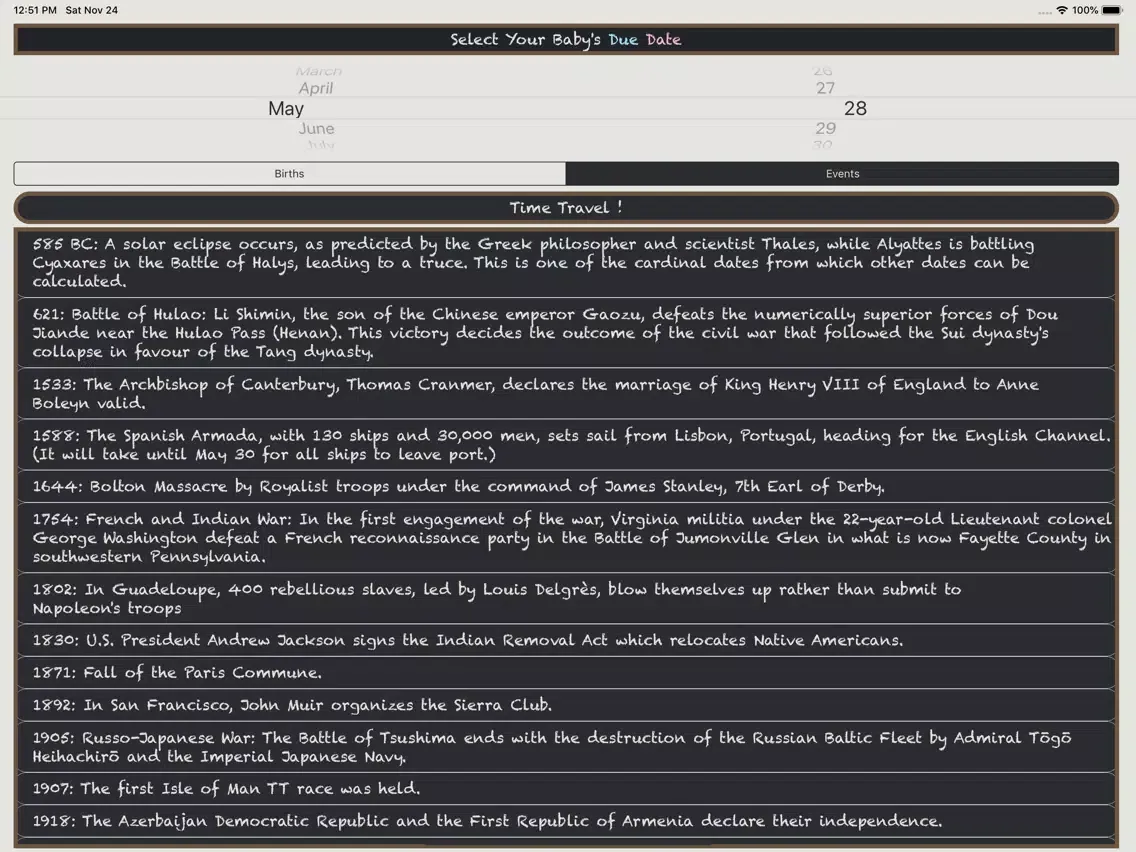
Task: Select April in the month picker
Action: coord(316,88)
